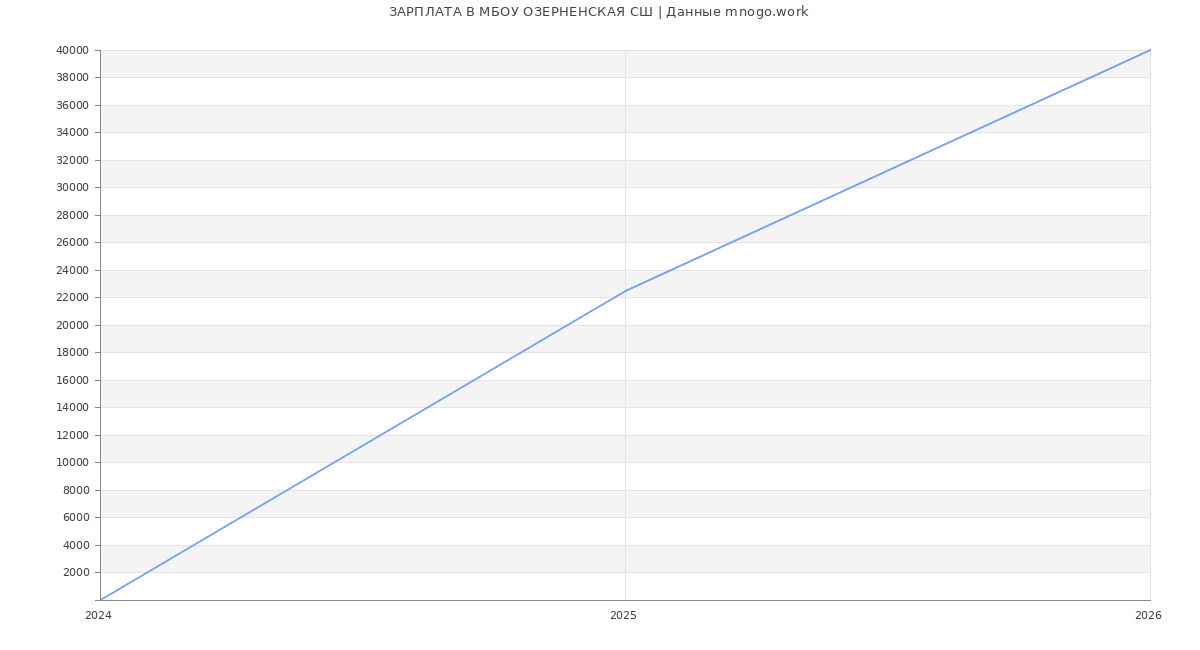
Task: Click the 26000 y-axis label
Action: coord(72,243)
